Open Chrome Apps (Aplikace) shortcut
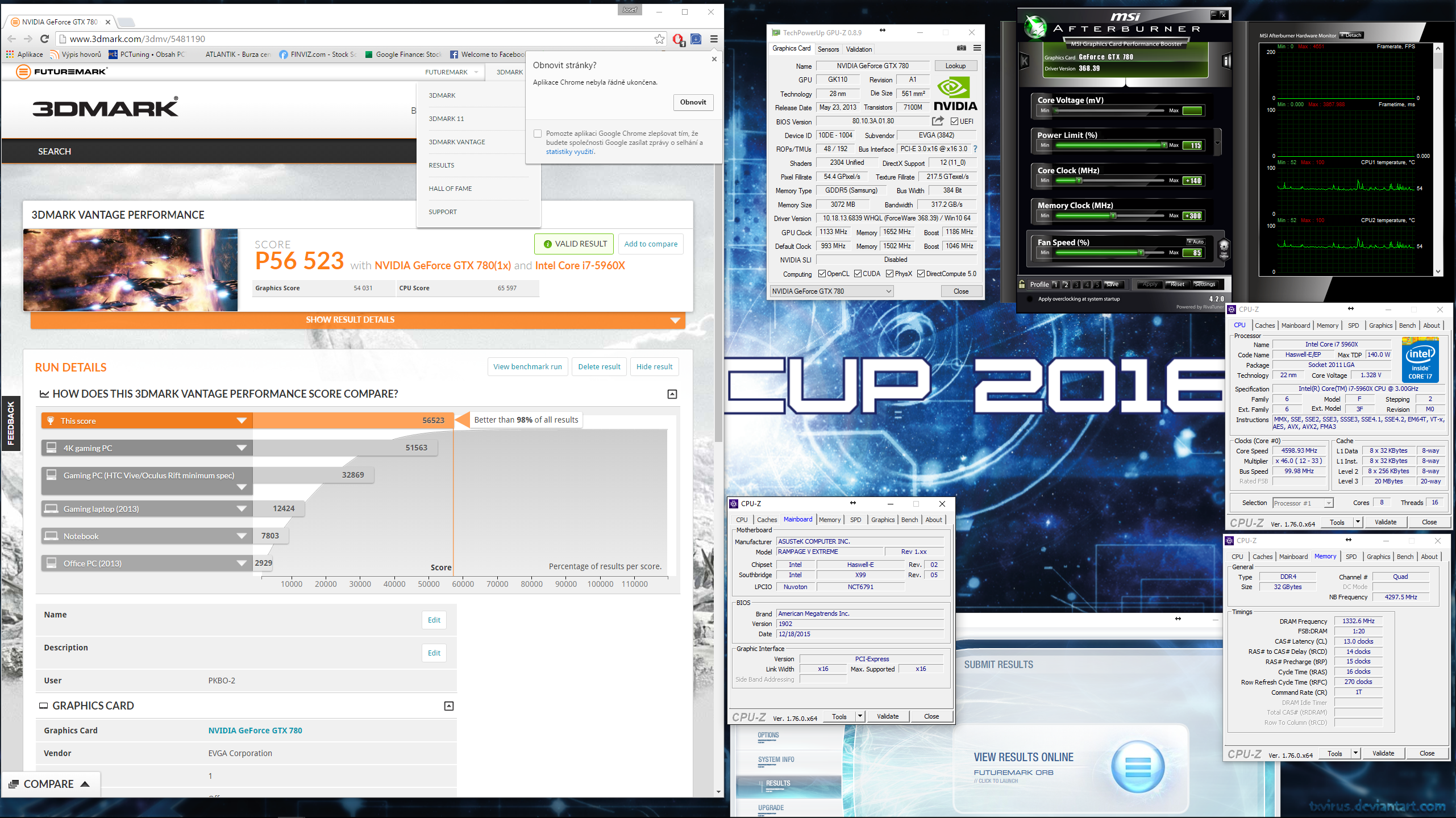 [x=24, y=55]
